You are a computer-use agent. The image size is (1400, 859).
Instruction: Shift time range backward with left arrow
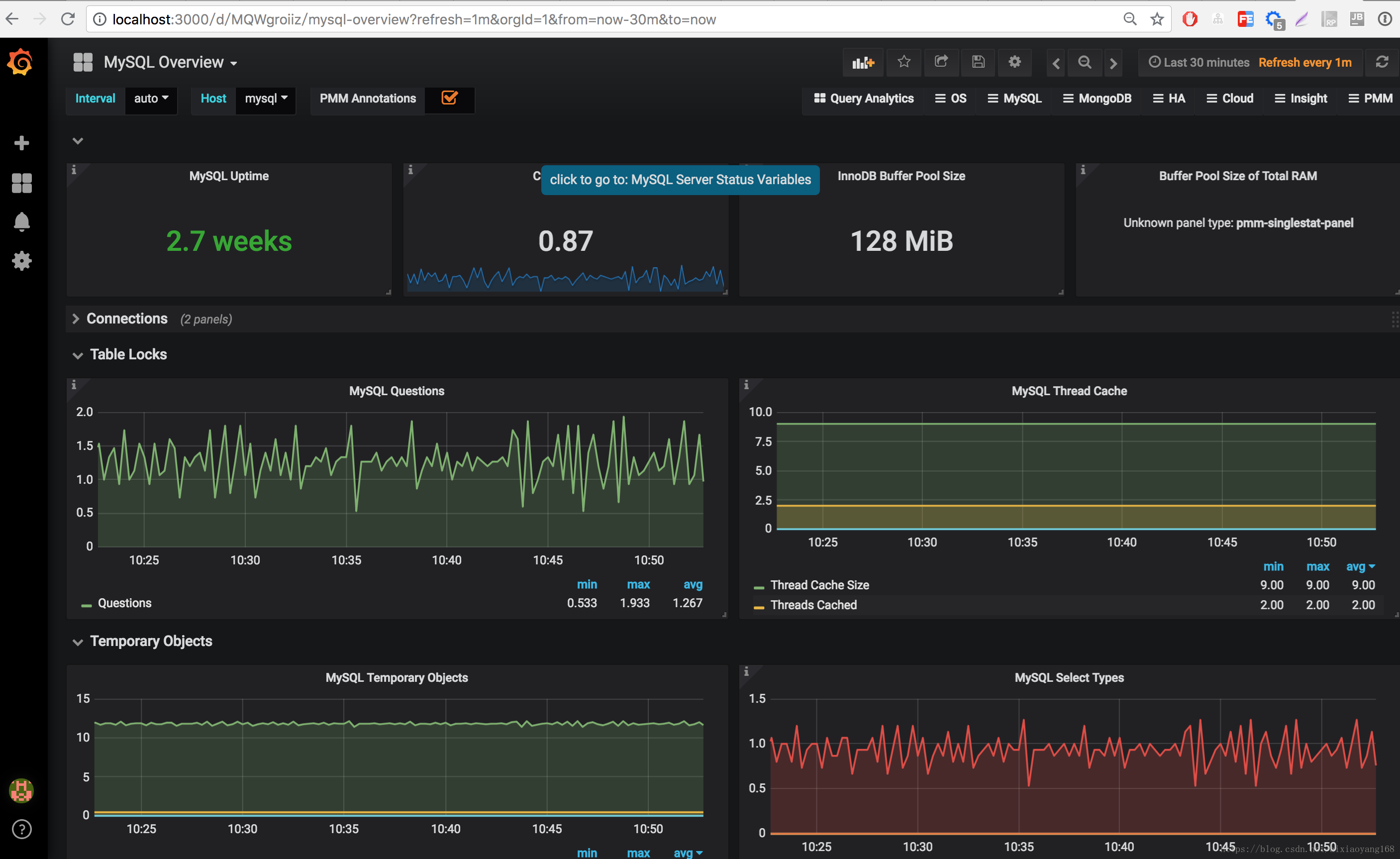point(1056,63)
